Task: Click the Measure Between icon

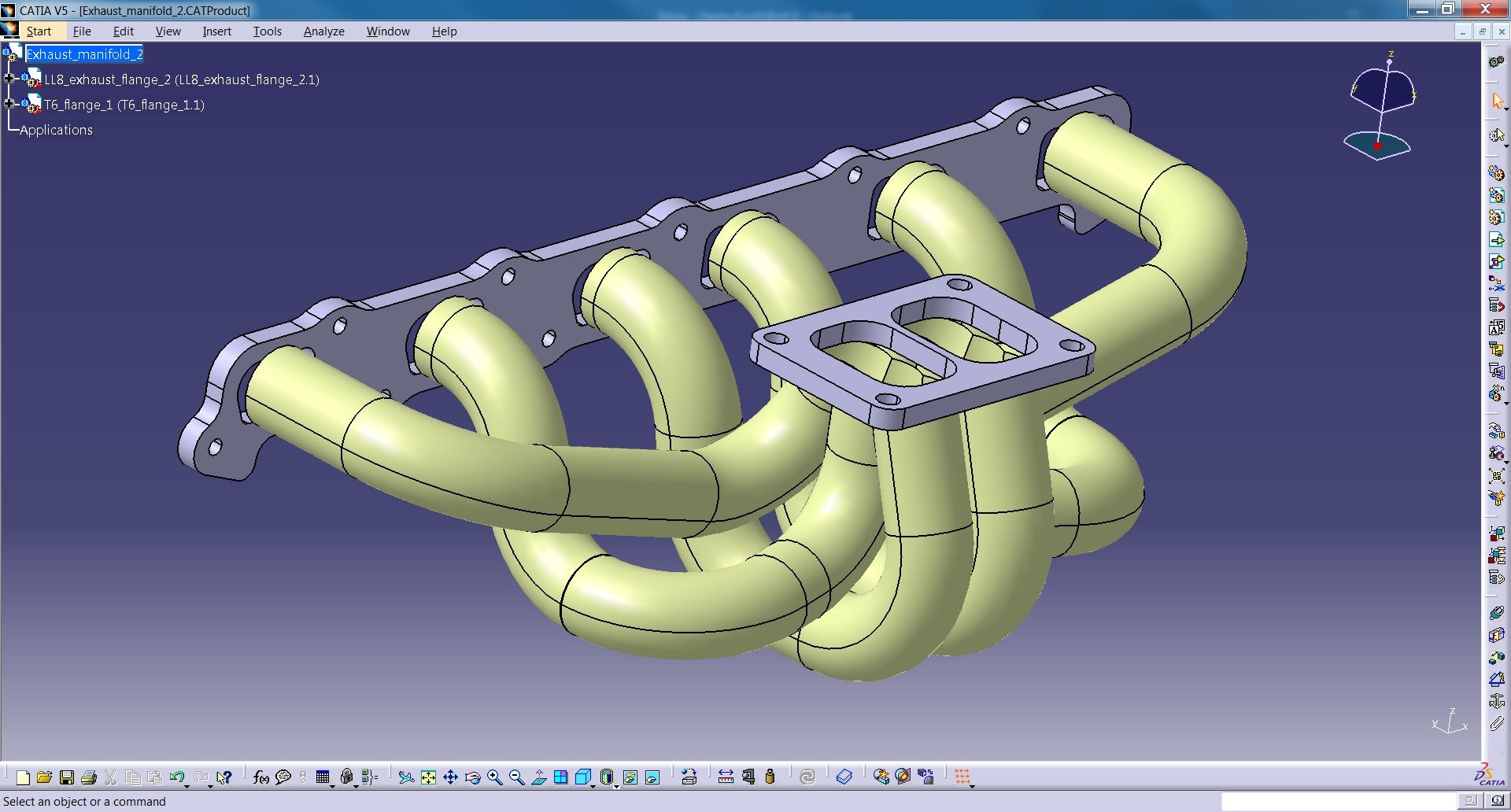Action: [726, 777]
